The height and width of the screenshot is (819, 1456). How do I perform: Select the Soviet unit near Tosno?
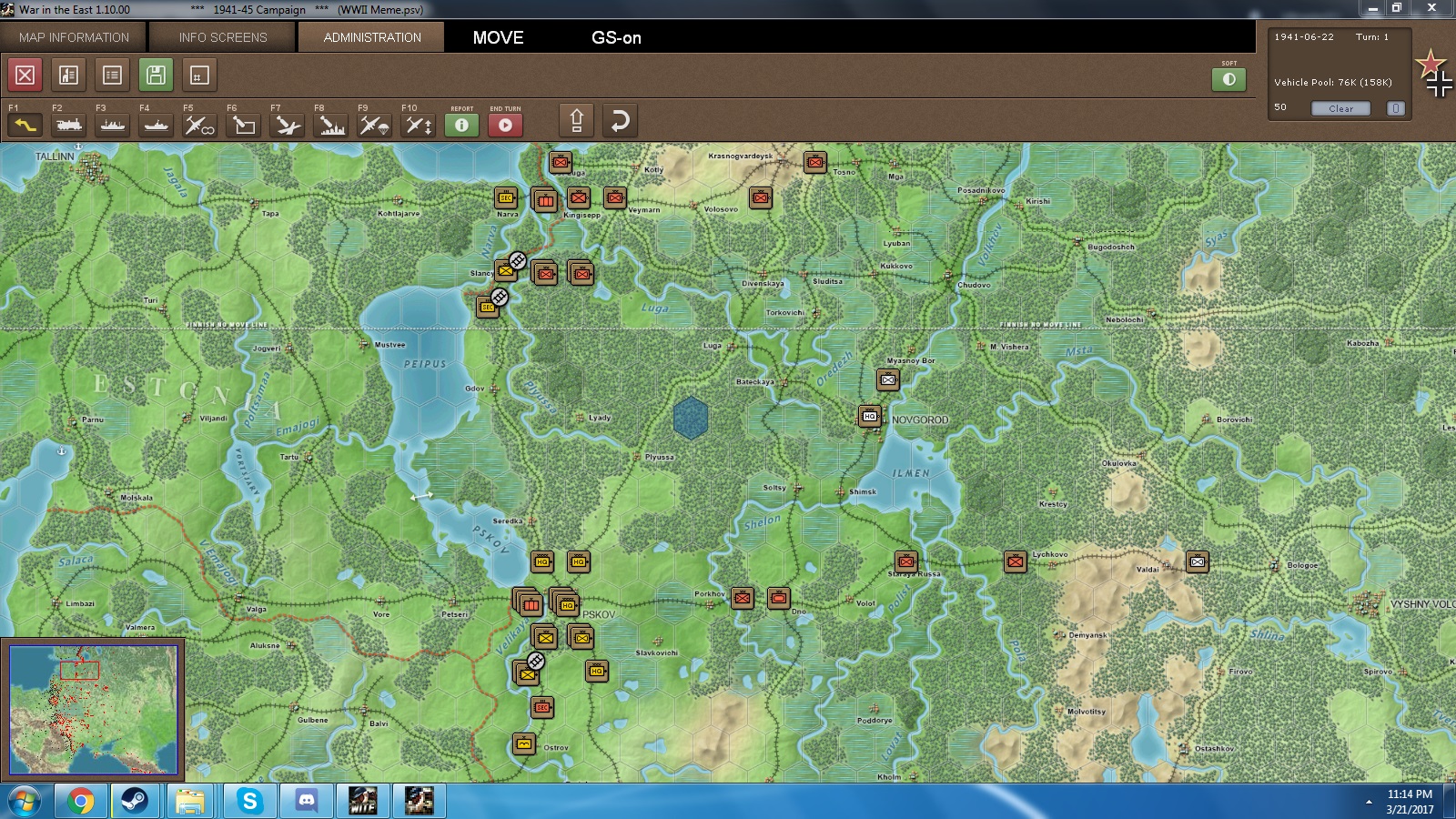point(815,162)
